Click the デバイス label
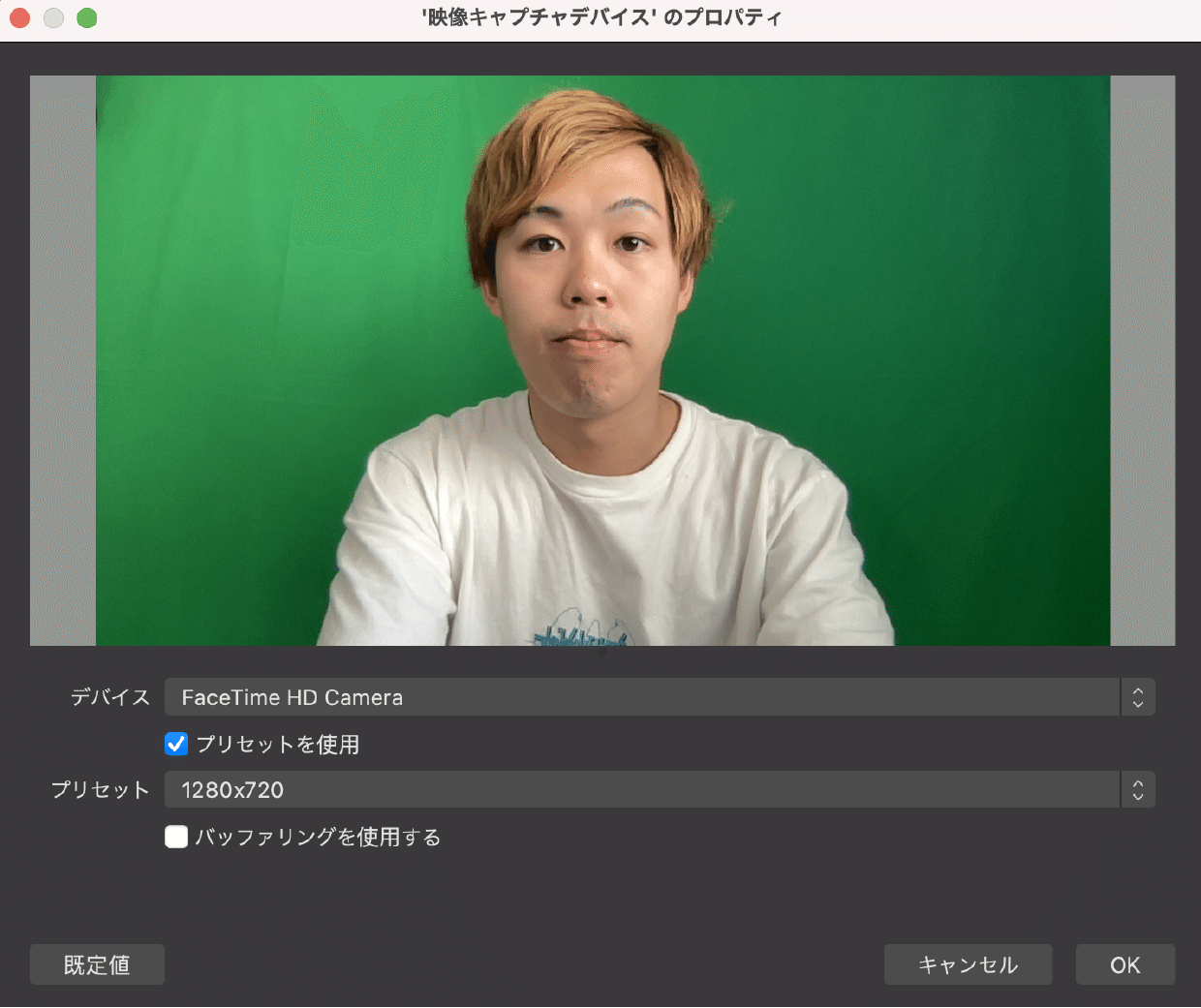Screen dimensions: 1201x1008 [x=109, y=696]
